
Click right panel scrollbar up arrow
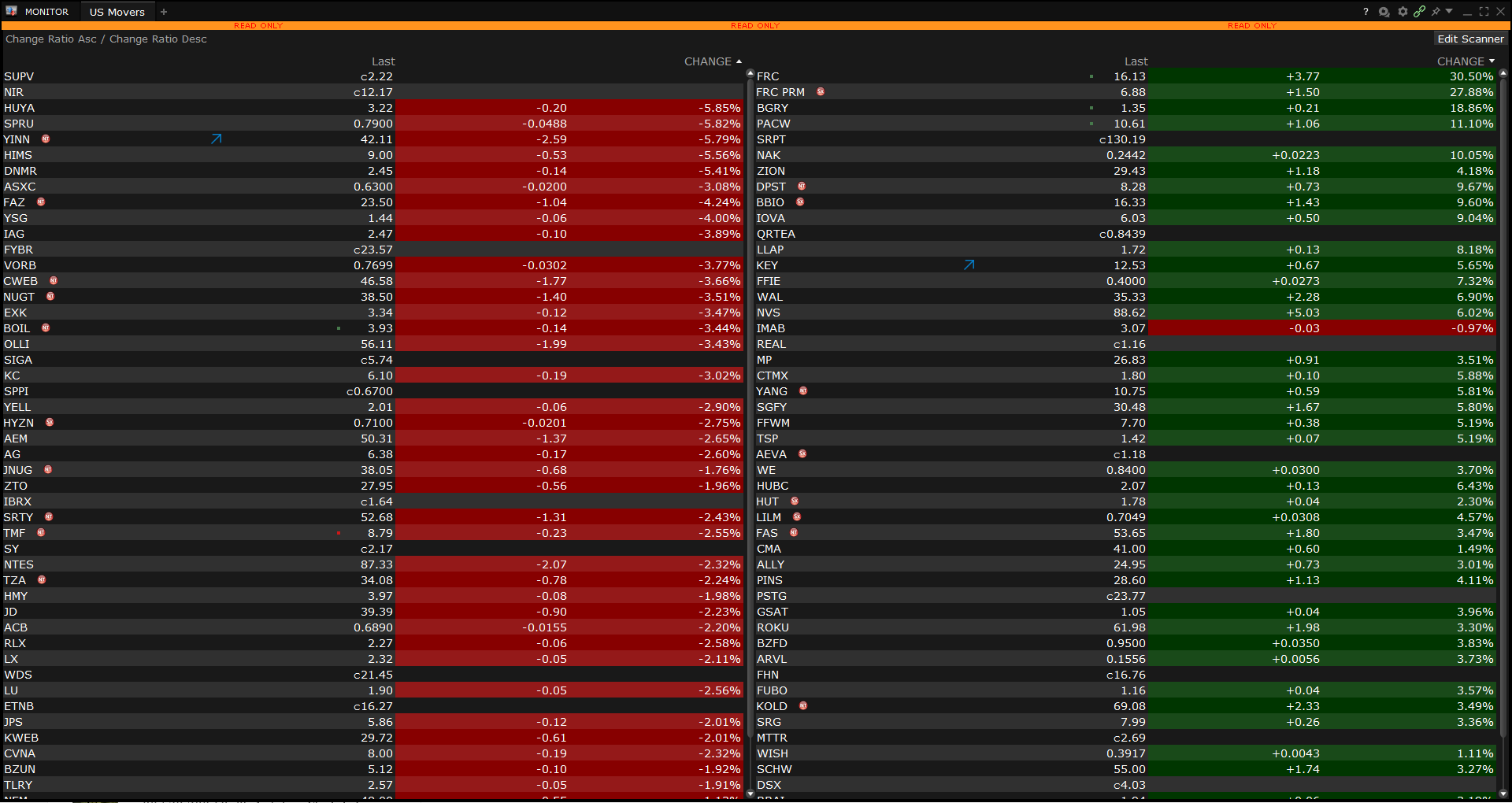[x=1503, y=73]
